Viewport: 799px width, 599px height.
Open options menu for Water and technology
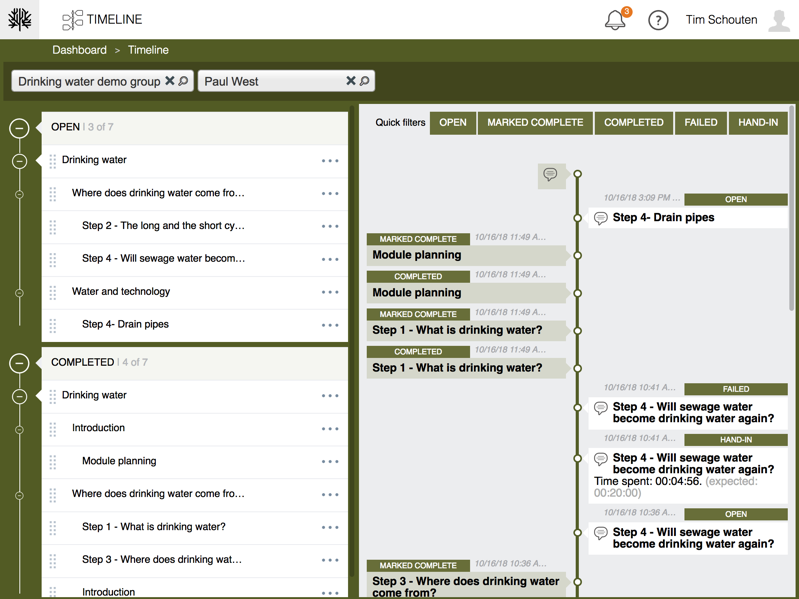pos(330,293)
